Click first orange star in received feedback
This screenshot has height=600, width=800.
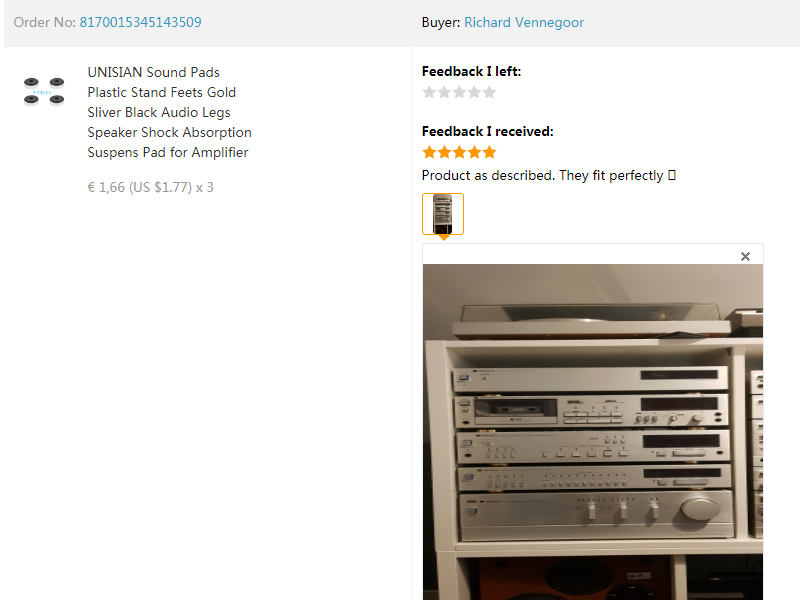430,152
